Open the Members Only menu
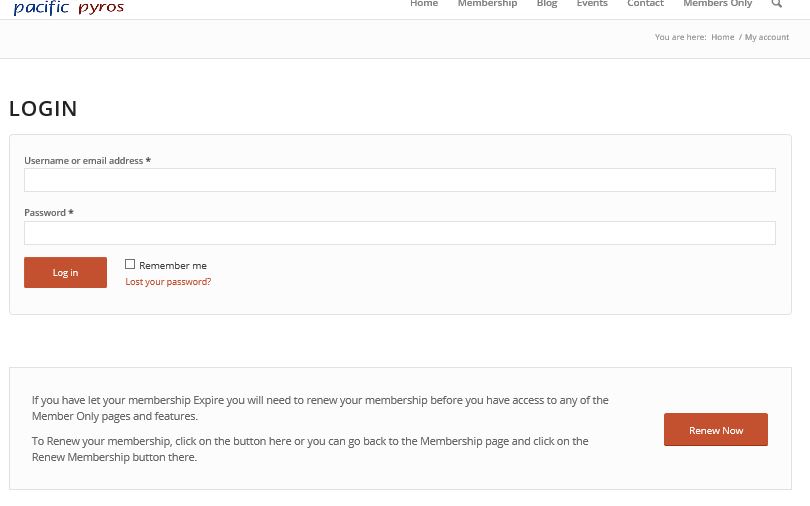Image resolution: width=810 pixels, height=506 pixels. [717, 4]
